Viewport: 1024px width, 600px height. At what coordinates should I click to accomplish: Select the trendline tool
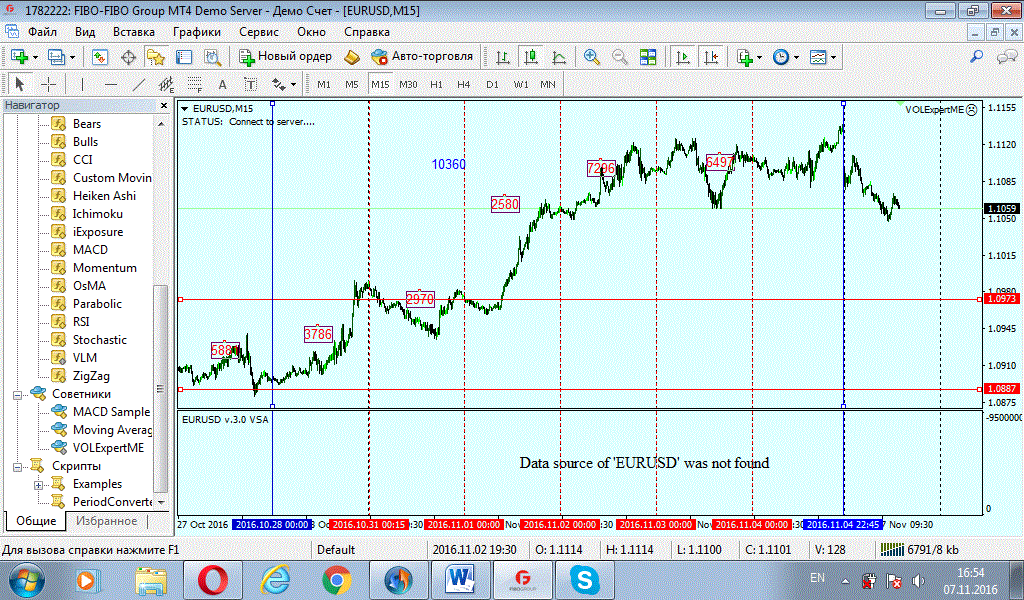pos(139,84)
